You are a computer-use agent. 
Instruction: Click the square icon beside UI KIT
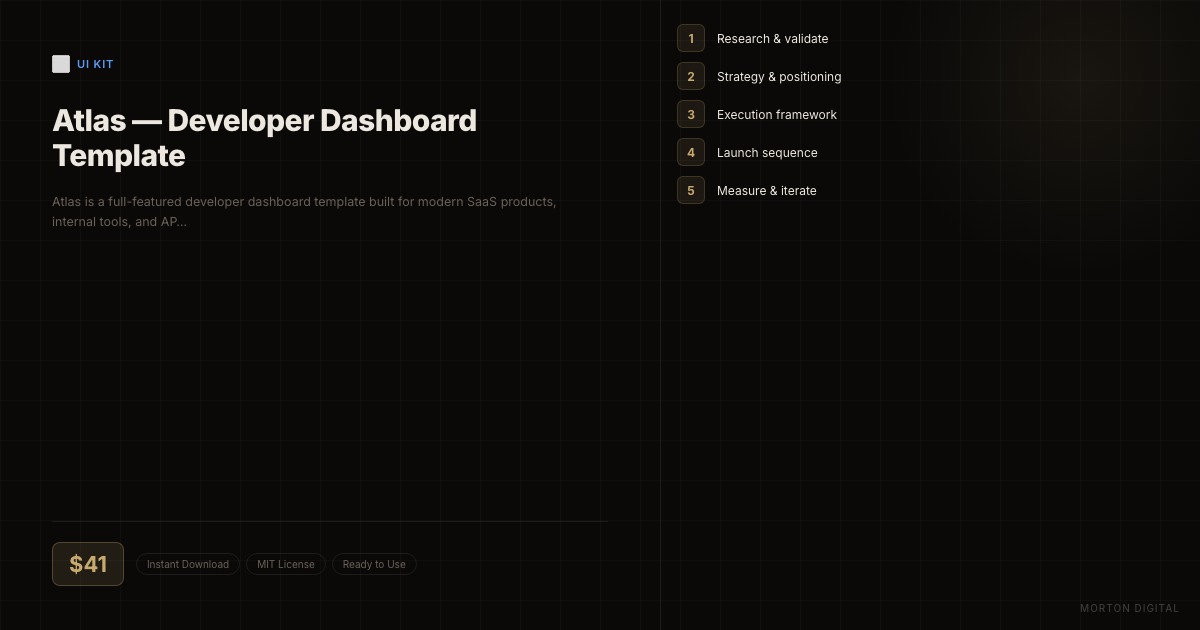point(61,64)
